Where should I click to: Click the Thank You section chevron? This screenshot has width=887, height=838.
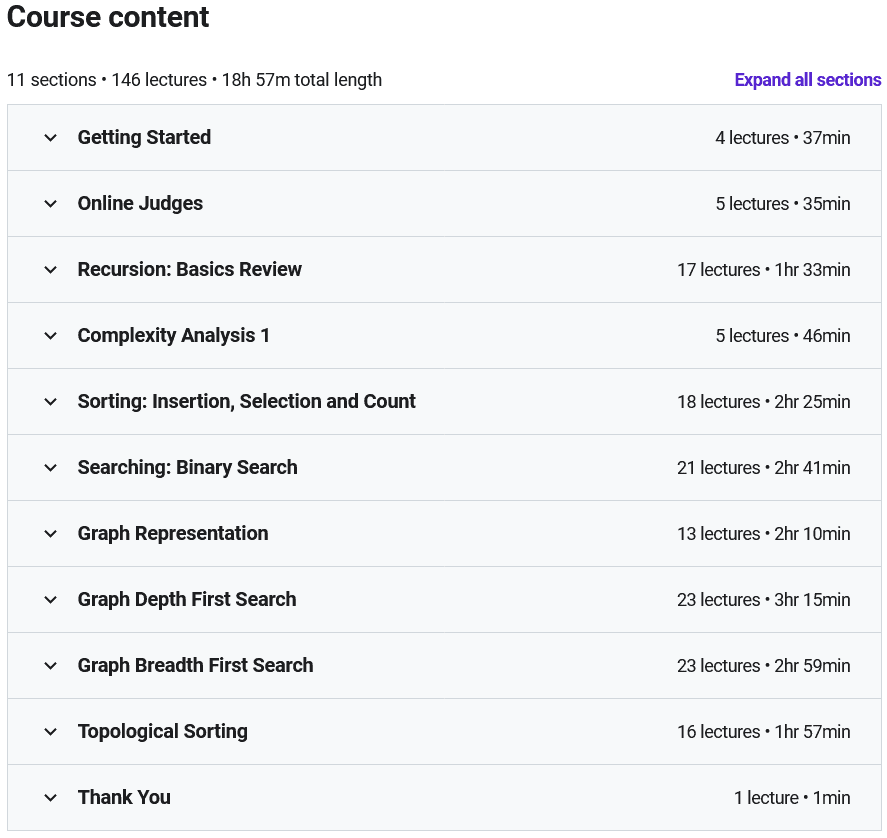coord(51,798)
